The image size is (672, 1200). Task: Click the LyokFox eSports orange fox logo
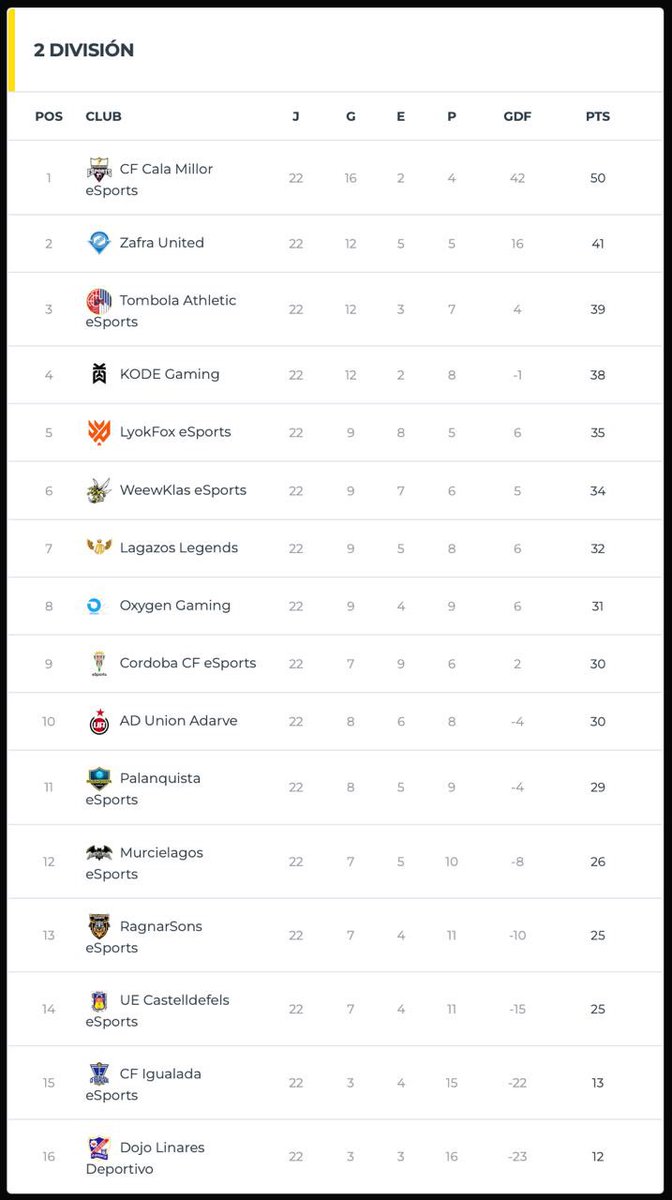tap(99, 432)
